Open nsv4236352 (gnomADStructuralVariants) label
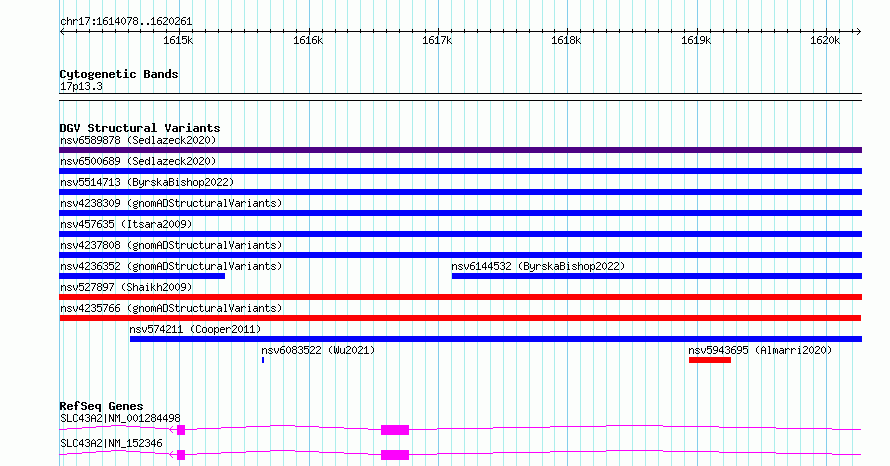890x466 pixels. [171, 266]
